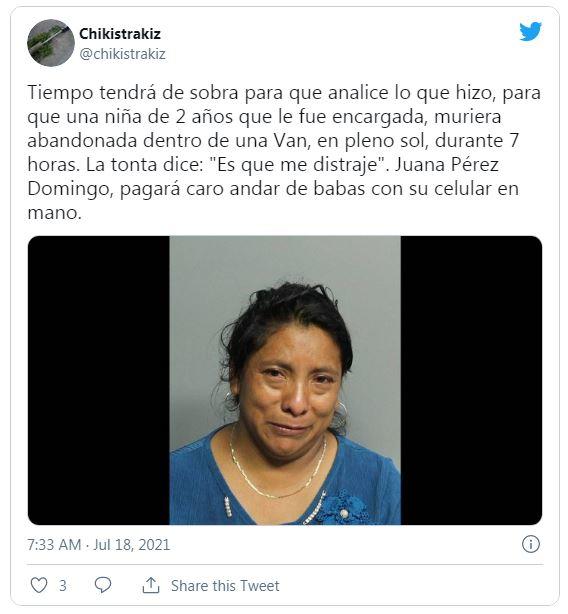Click the black area right of the photo
568x614 pixels.
[471, 380]
